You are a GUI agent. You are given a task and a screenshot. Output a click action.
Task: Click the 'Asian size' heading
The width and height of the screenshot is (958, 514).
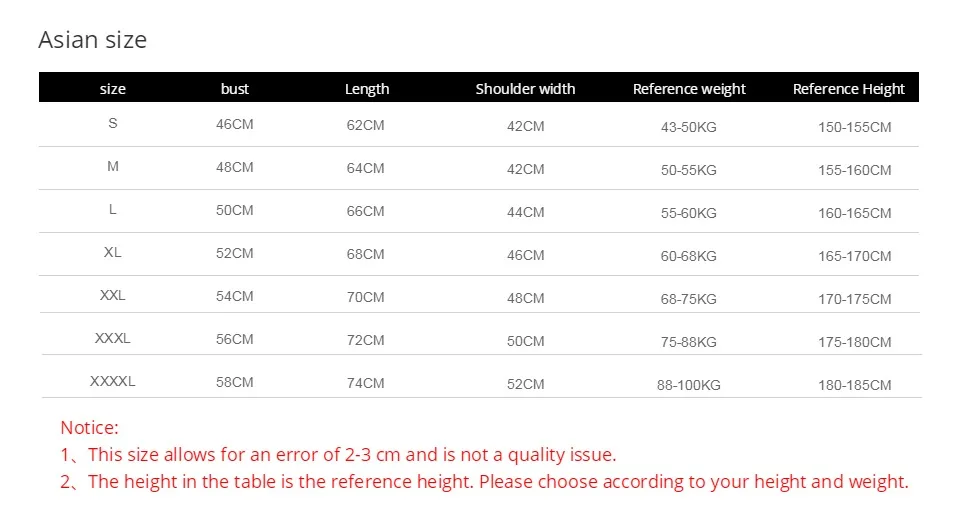[92, 40]
